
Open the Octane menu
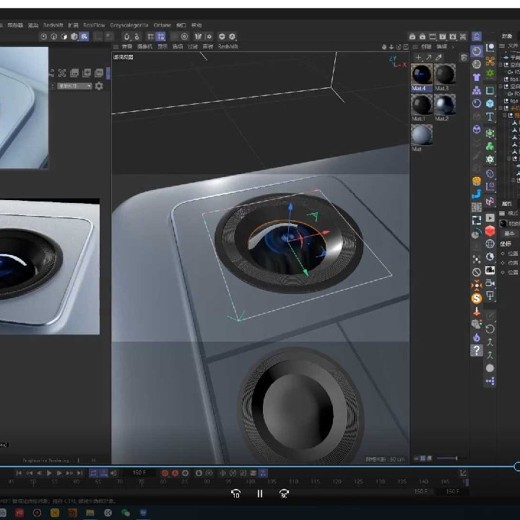tap(162, 25)
